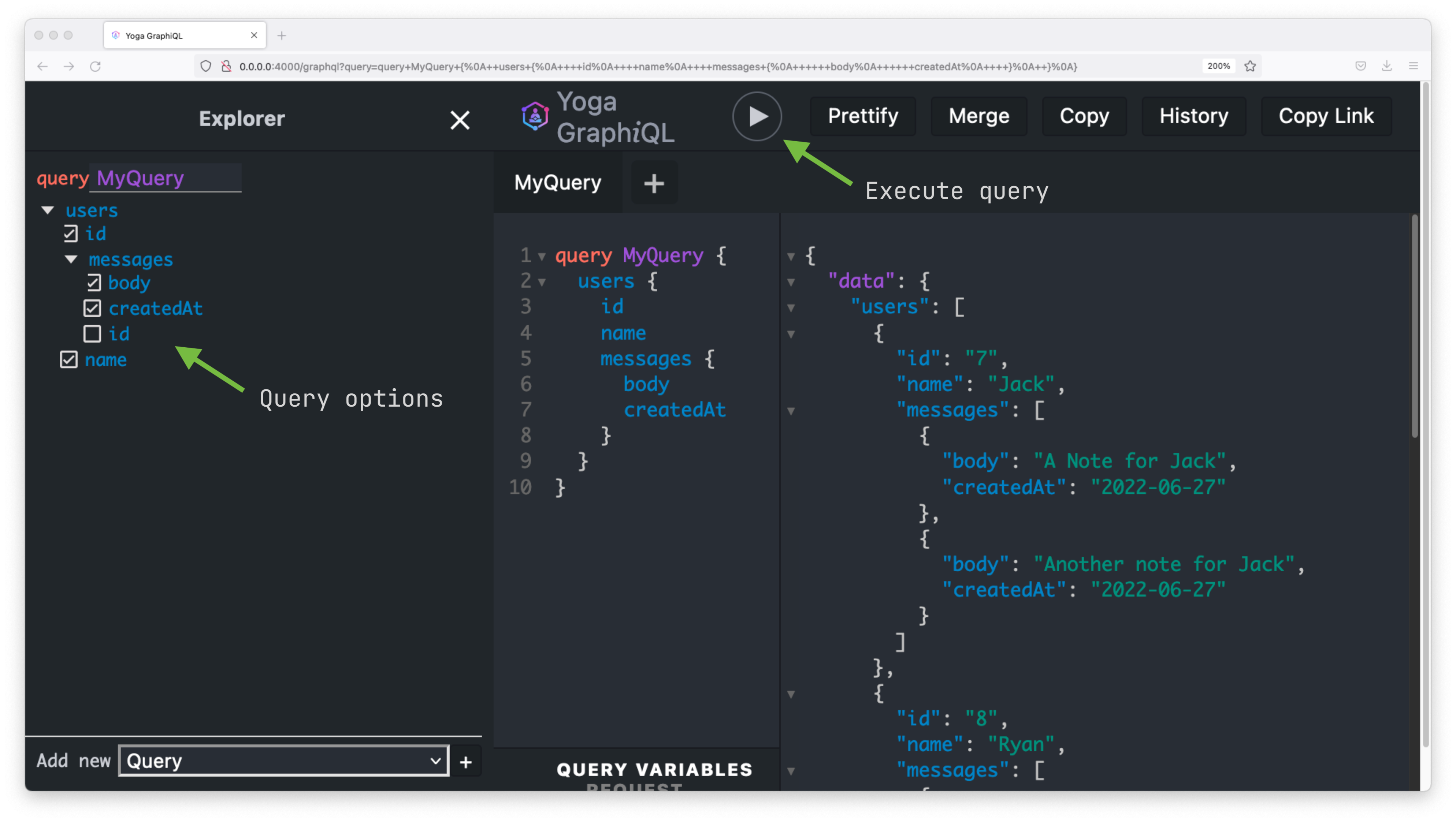The image size is (1456, 822).
Task: Click plus icon next to Add new Query
Action: click(466, 762)
